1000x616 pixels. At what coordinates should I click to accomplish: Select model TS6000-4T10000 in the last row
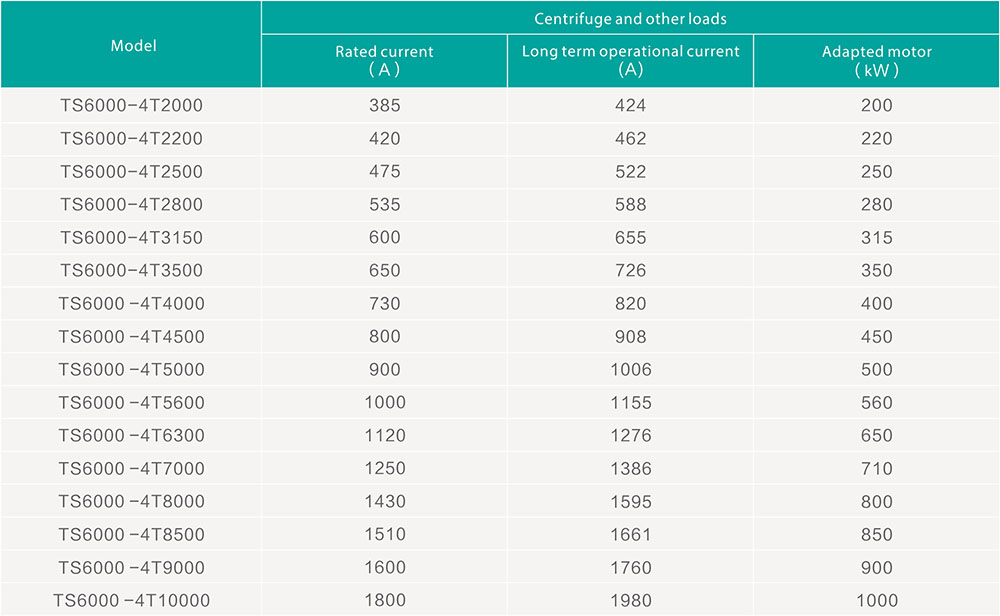(x=131, y=600)
